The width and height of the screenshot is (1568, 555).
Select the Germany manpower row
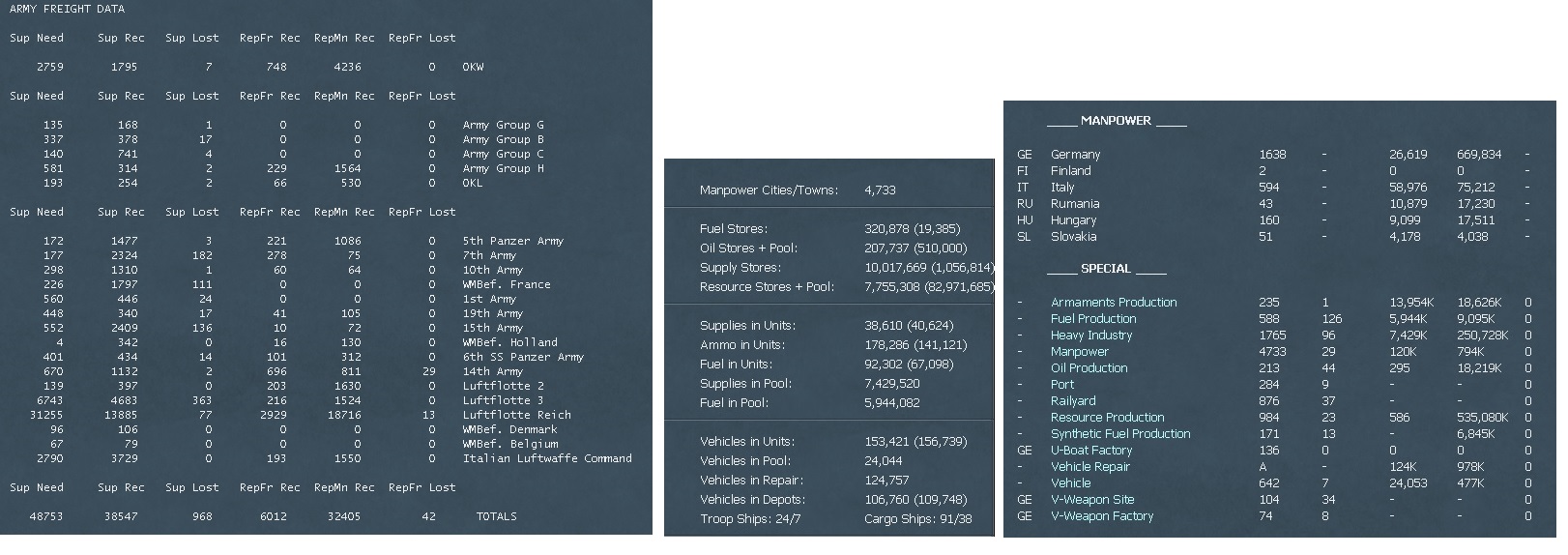1075,155
